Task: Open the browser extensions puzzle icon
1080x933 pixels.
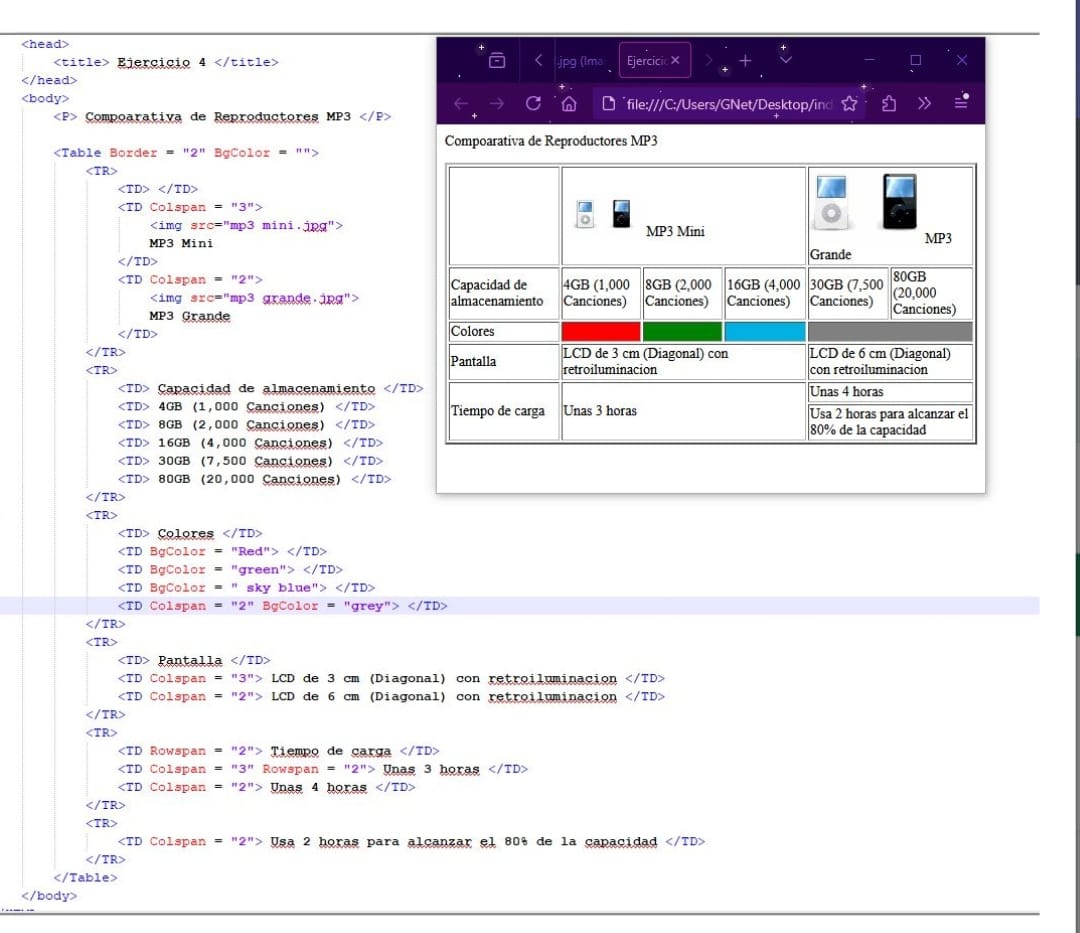Action: tap(889, 104)
